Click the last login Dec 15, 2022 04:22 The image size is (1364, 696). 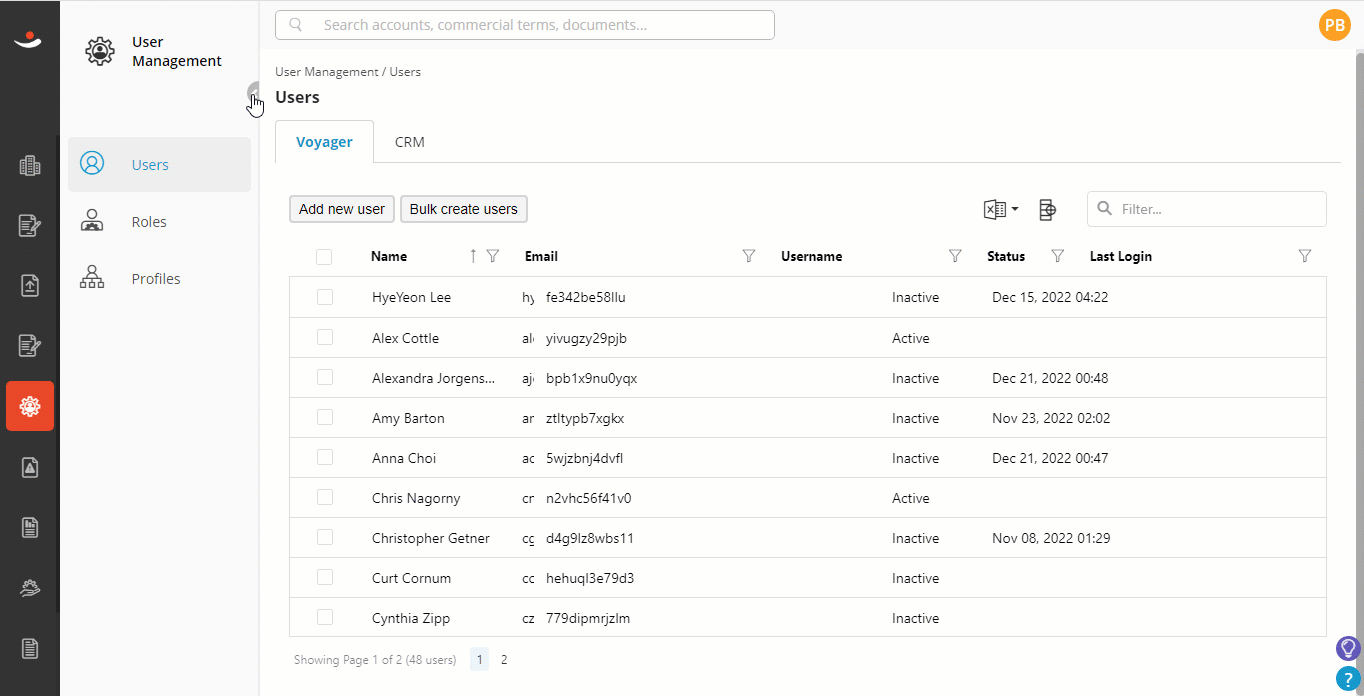[x=1050, y=297]
